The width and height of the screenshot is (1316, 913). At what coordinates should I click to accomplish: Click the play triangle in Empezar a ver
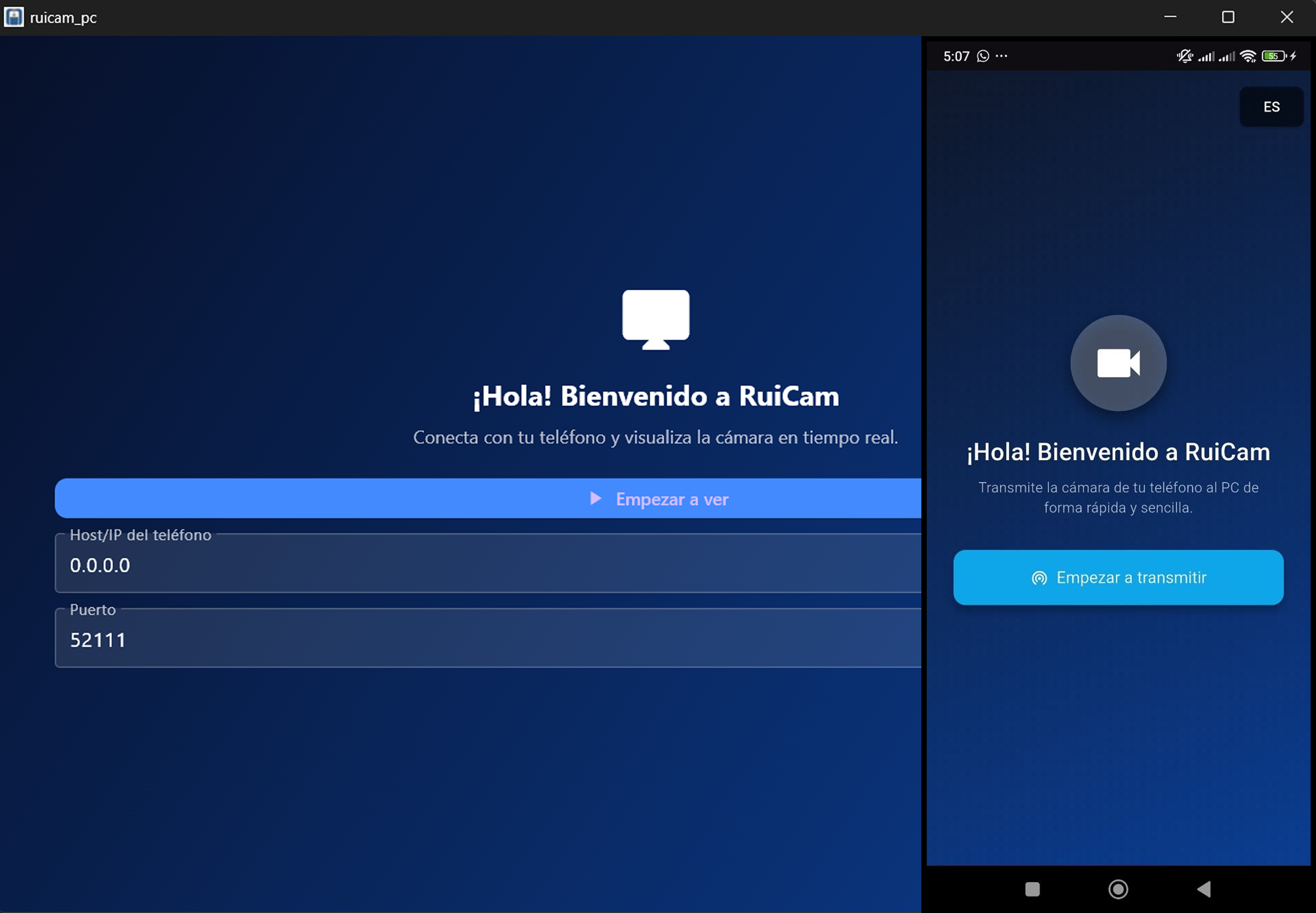[596, 498]
